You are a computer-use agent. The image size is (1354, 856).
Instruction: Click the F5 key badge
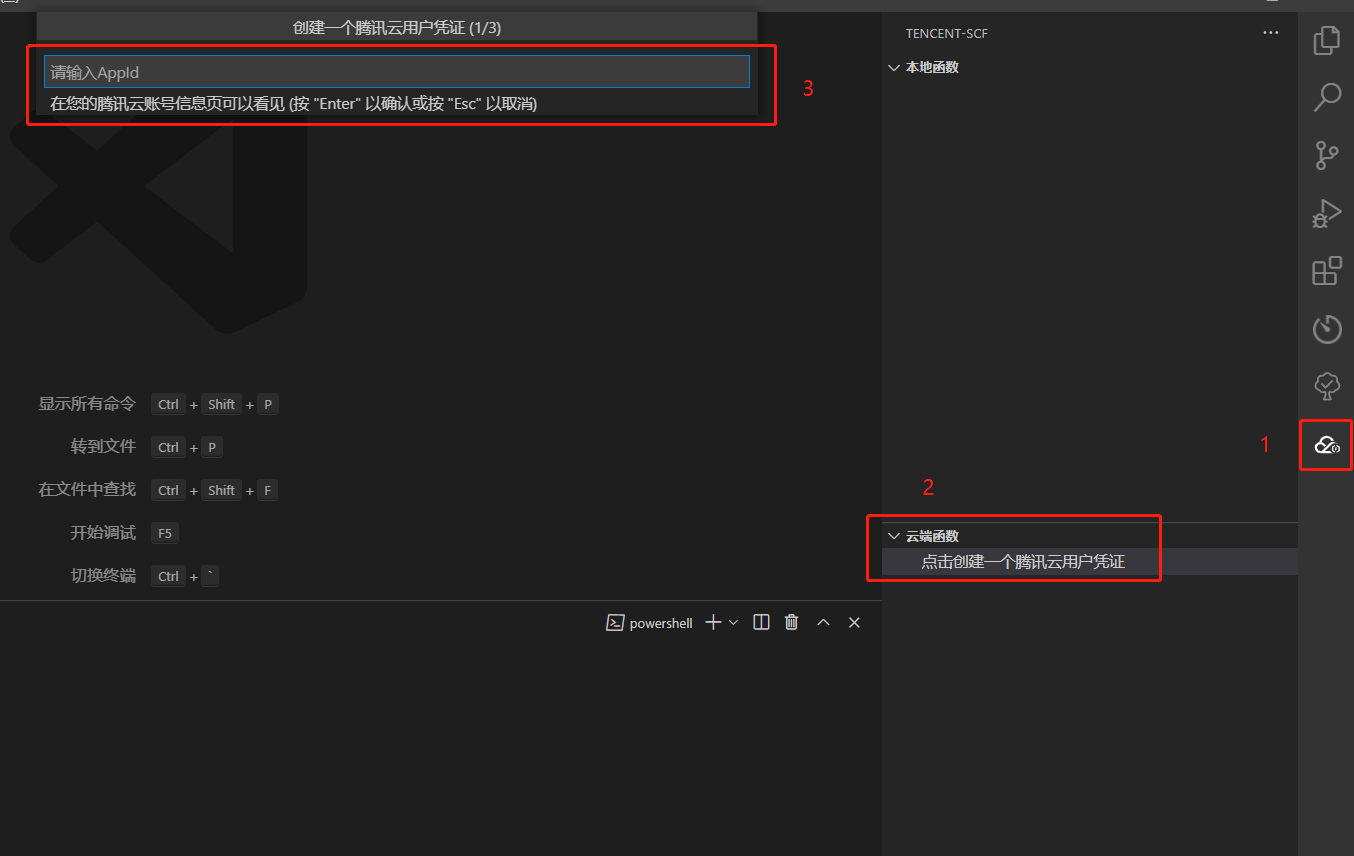[x=165, y=533]
